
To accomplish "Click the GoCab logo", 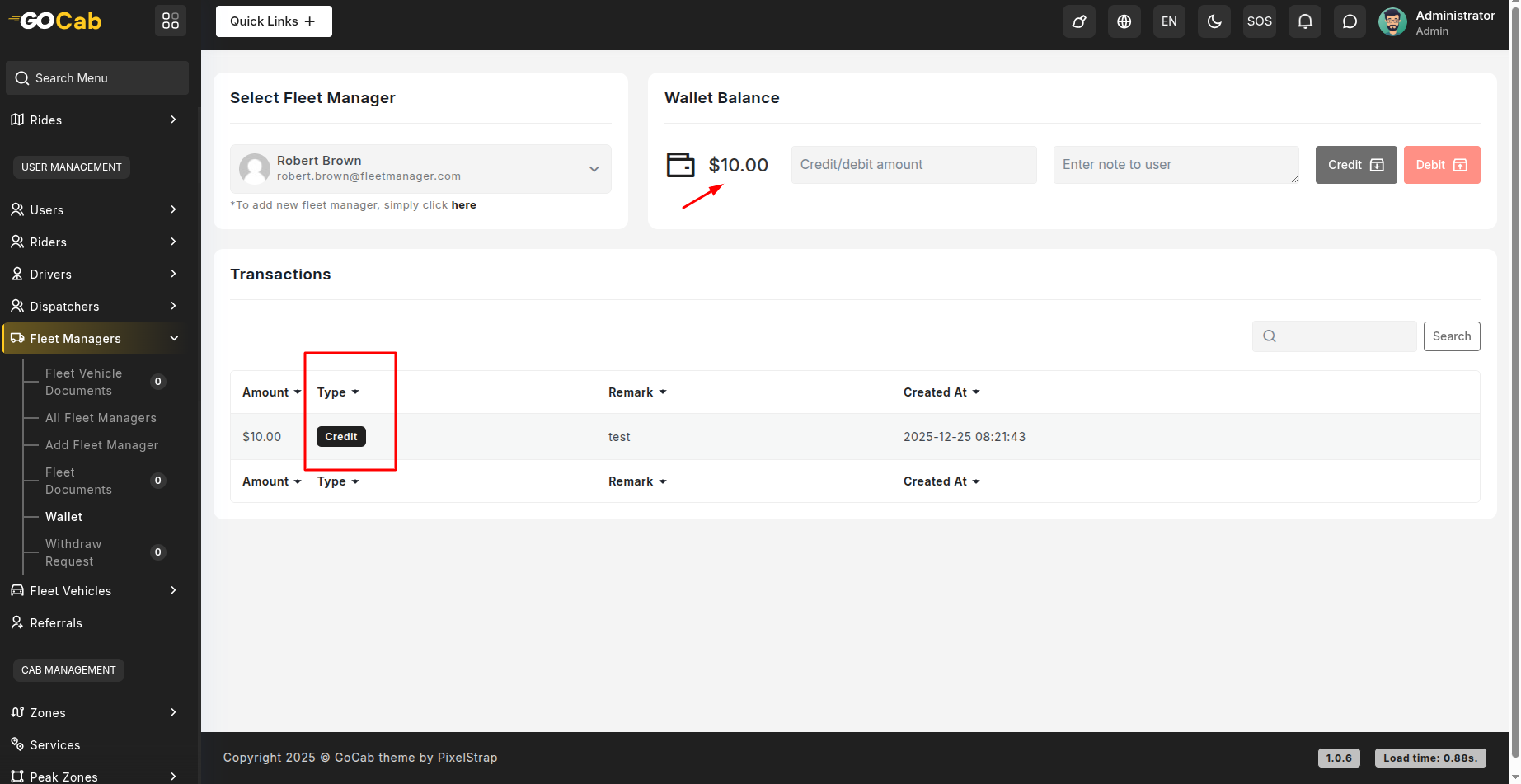I will pyautogui.click(x=55, y=21).
